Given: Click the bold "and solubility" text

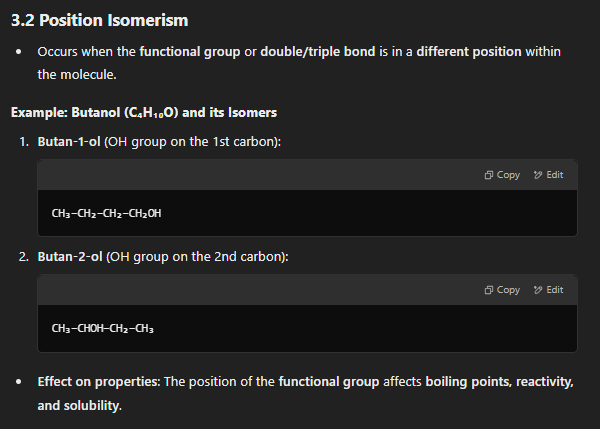Looking at the screenshot, I should 79,406.
